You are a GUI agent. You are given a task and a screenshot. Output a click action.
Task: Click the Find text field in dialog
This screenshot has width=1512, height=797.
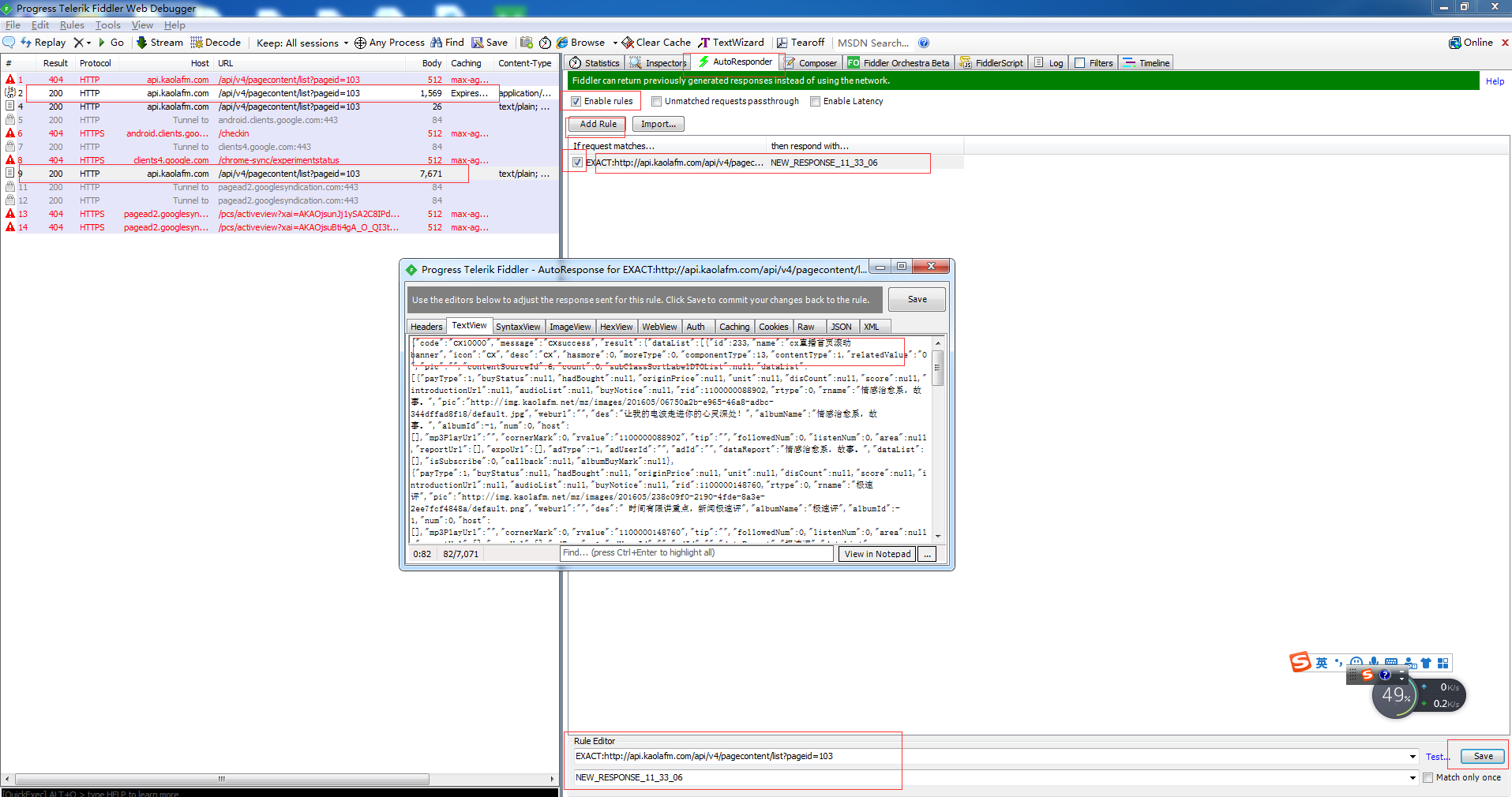point(696,553)
